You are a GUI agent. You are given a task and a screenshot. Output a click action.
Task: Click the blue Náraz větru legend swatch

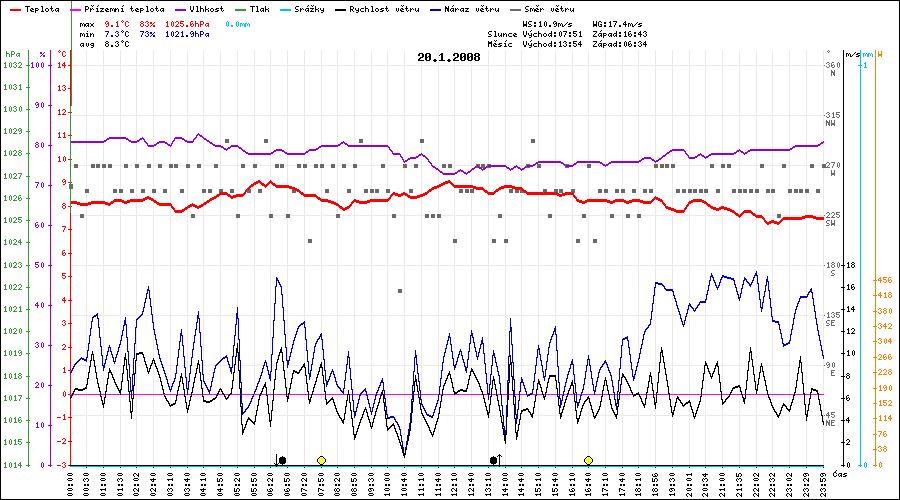pyautogui.click(x=436, y=10)
